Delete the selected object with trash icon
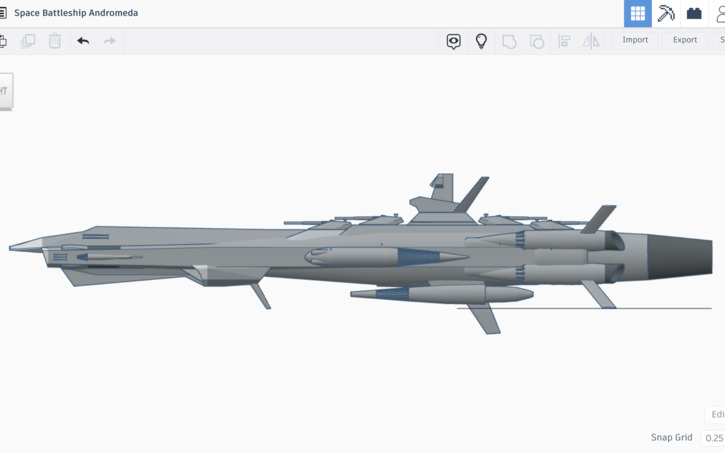Image resolution: width=725 pixels, height=453 pixels. point(55,41)
